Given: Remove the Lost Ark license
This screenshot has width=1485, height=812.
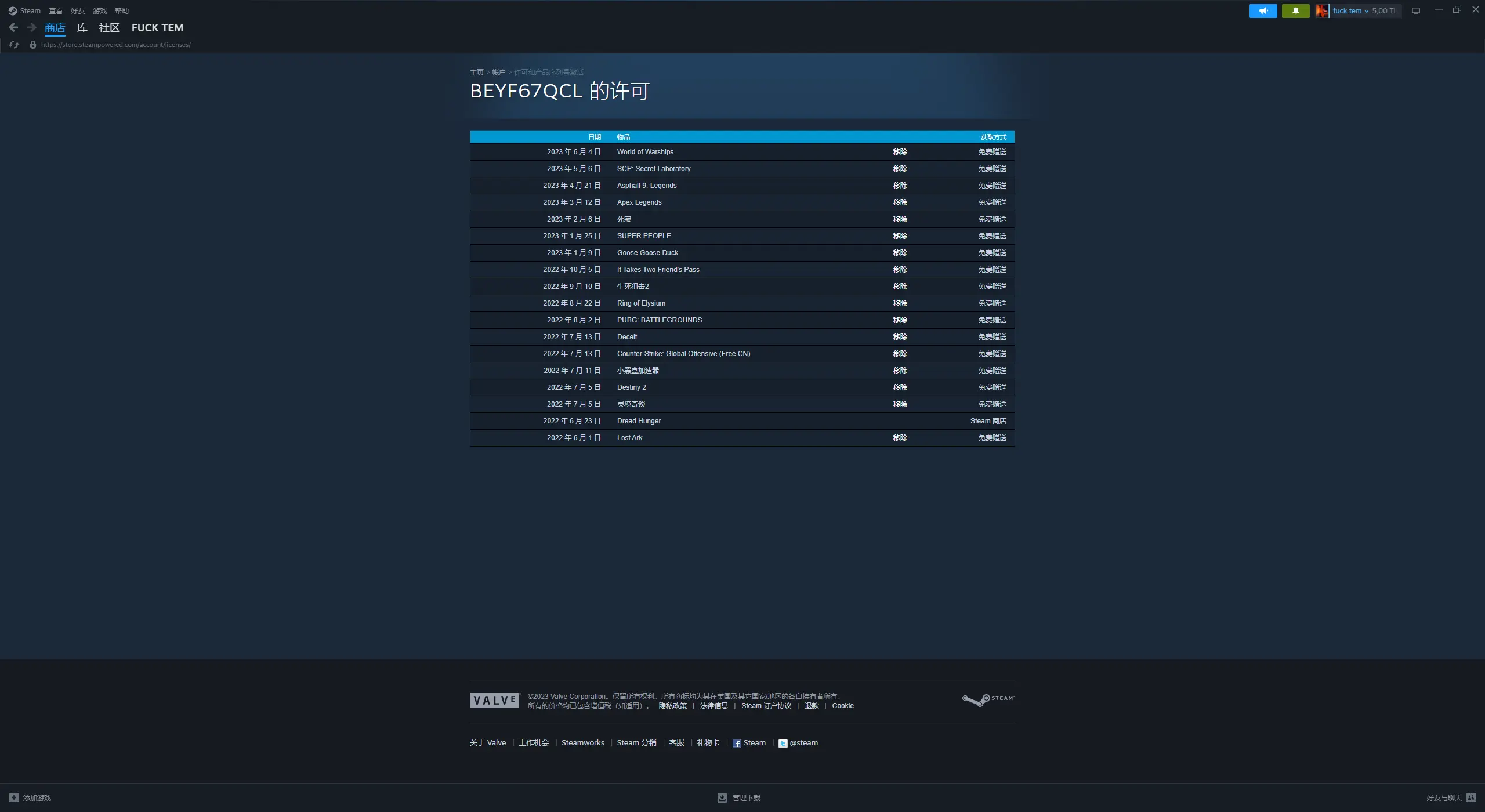Looking at the screenshot, I should pos(900,437).
